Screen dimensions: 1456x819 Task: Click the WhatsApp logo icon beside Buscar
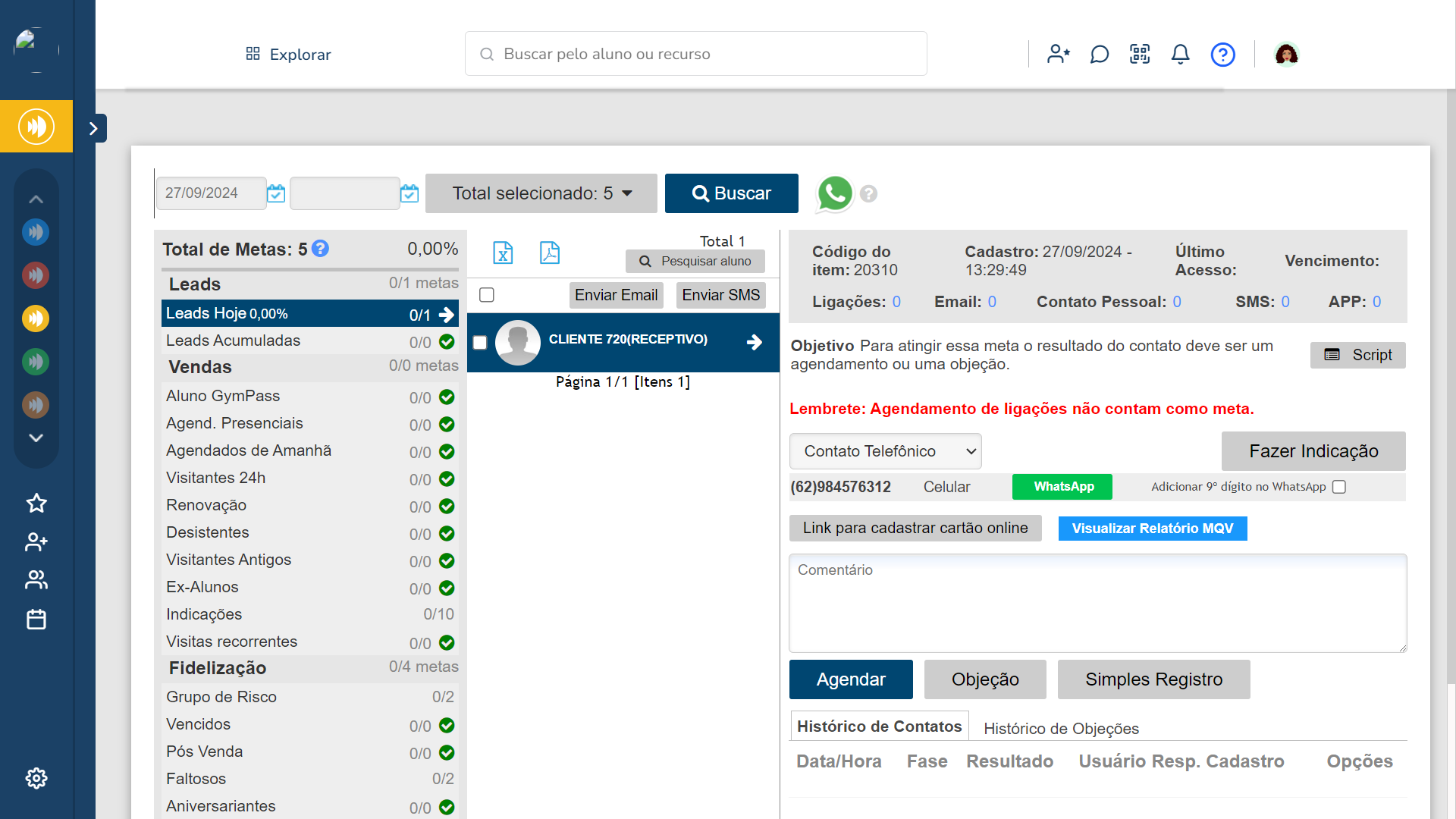click(834, 193)
